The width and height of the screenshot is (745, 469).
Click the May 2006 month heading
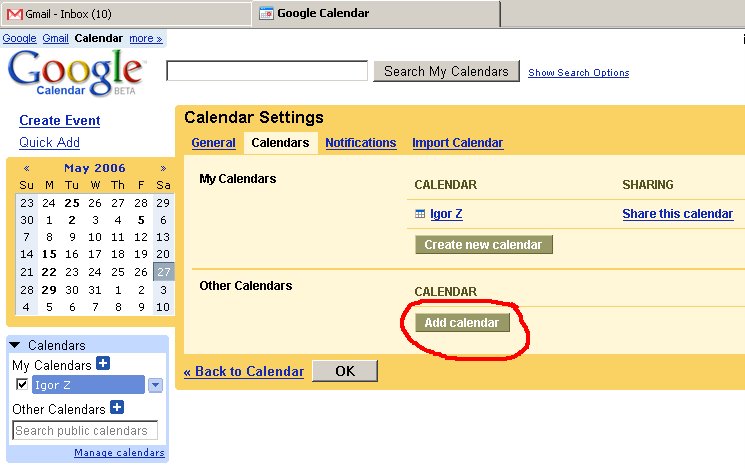click(95, 168)
